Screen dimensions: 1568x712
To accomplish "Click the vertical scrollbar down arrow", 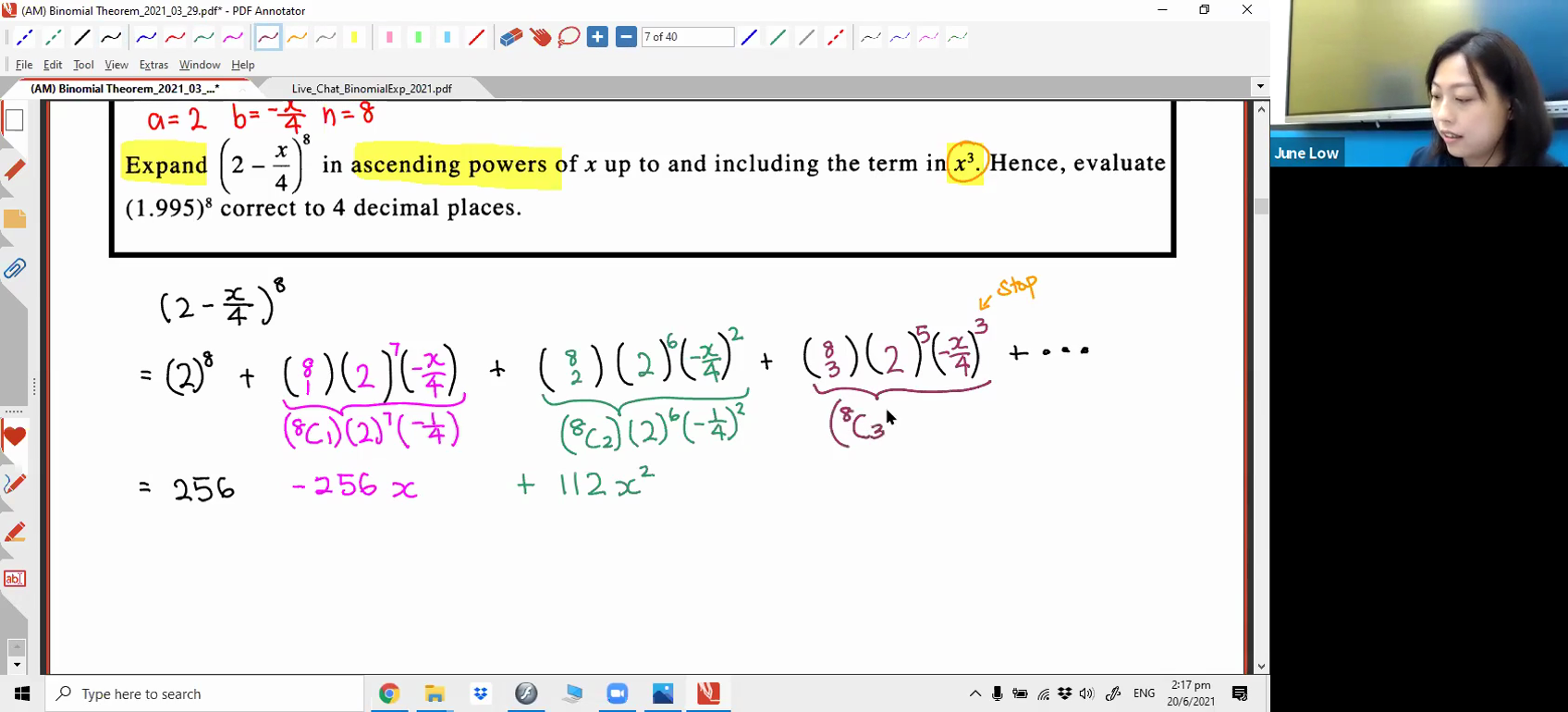I will point(1261,666).
